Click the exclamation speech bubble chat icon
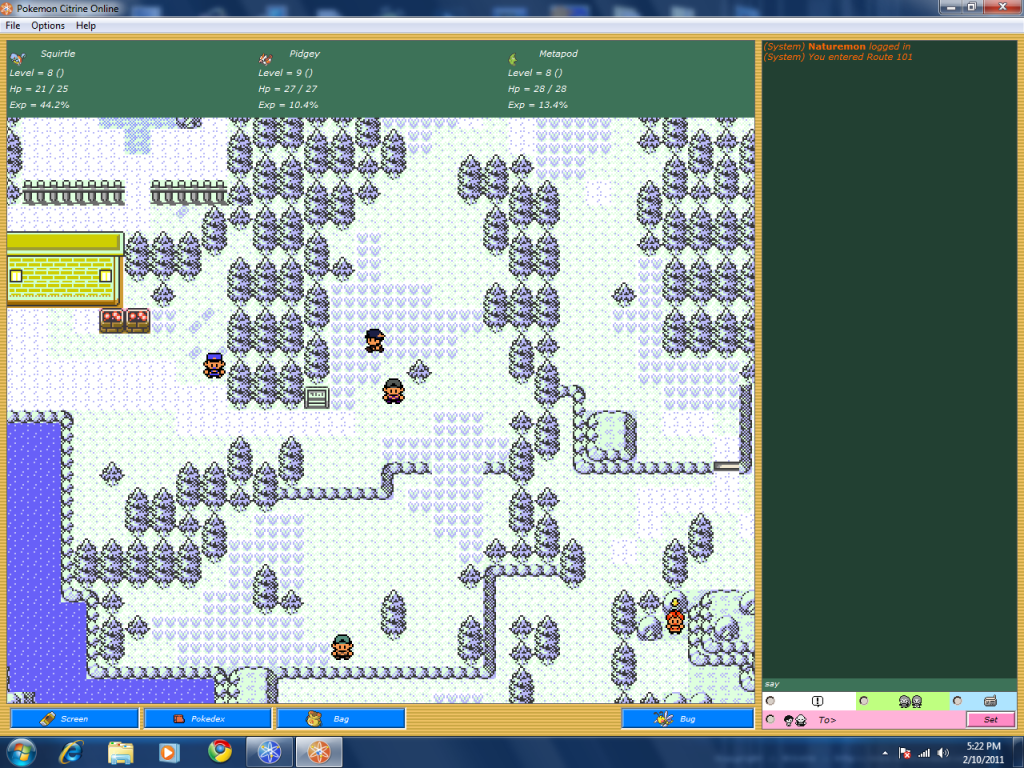This screenshot has width=1024, height=768. [x=817, y=701]
